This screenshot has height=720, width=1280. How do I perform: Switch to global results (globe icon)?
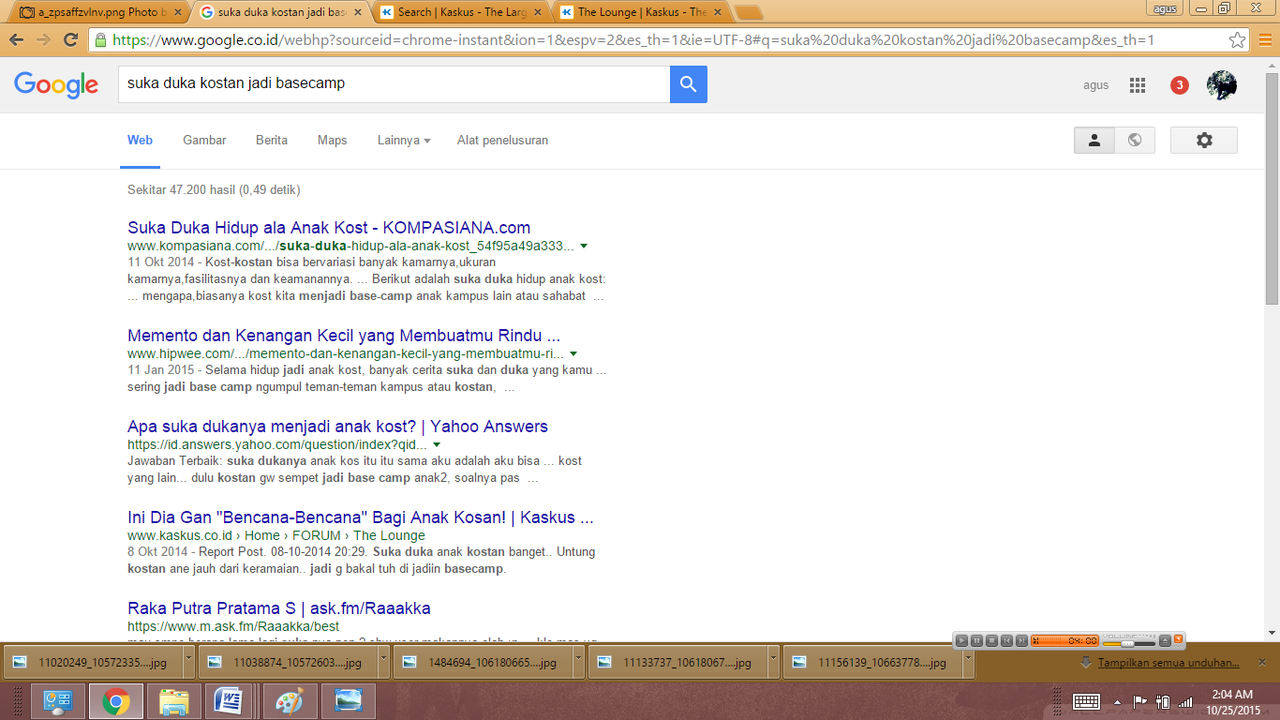[1135, 140]
